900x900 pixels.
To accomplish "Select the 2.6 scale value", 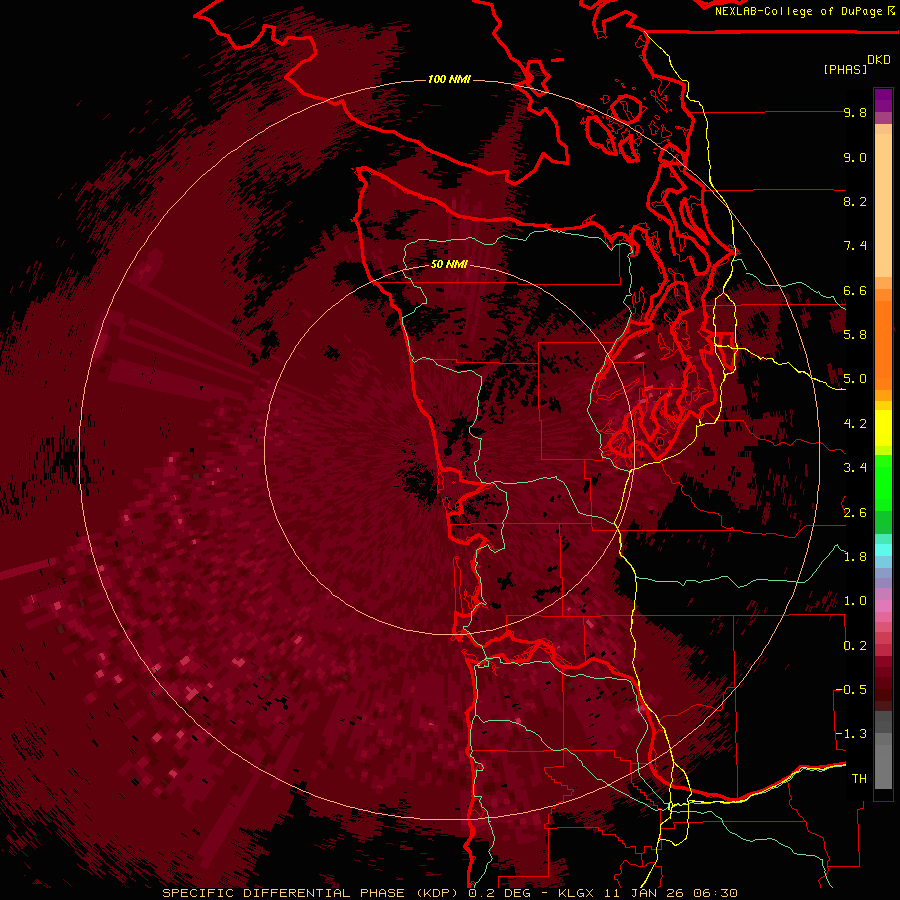I will (x=855, y=513).
